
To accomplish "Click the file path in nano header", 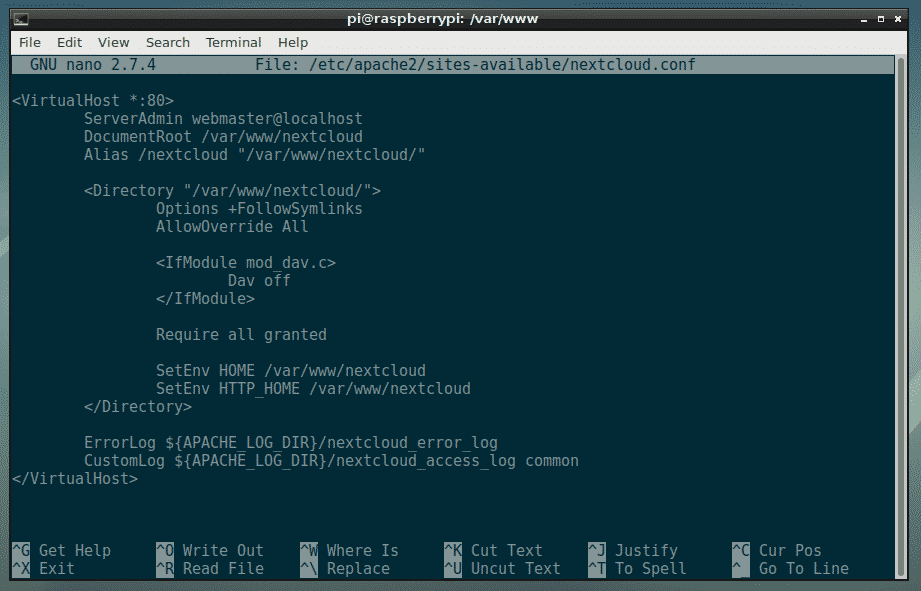I will (502, 65).
